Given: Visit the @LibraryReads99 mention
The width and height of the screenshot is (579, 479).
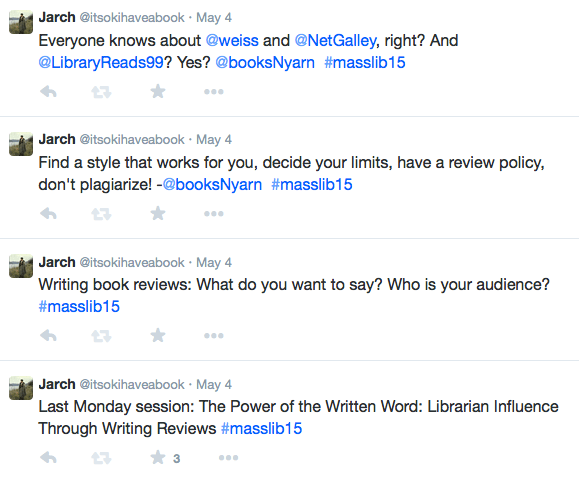Looking at the screenshot, I should (x=101, y=63).
